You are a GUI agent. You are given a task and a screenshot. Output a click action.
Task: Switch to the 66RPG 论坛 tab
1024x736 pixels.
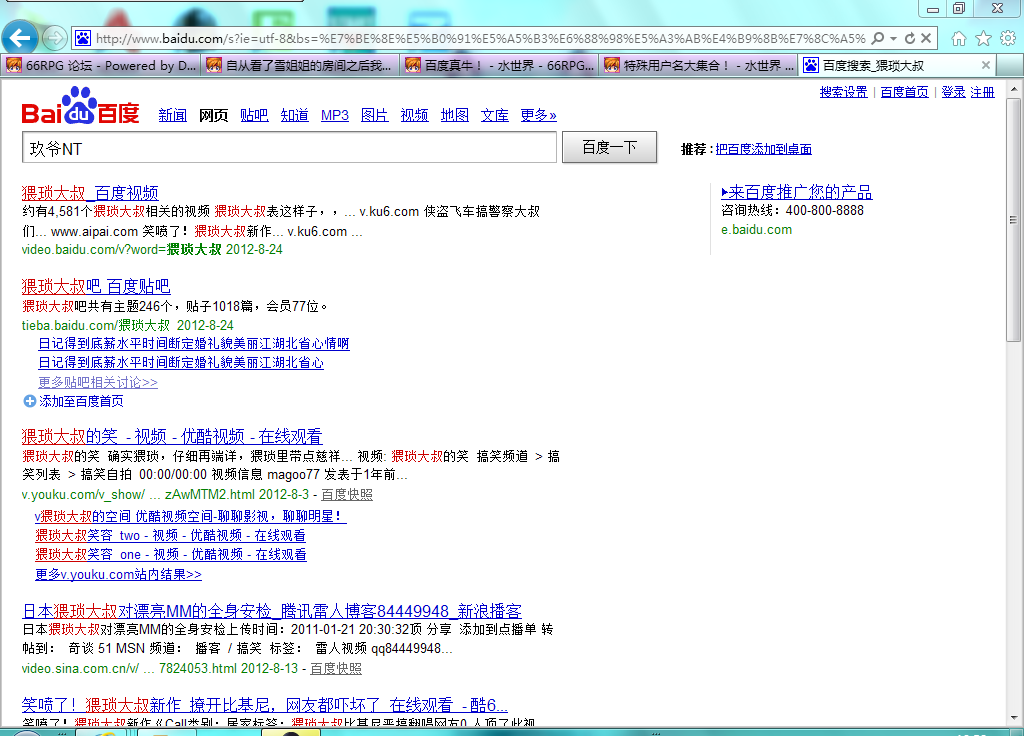(x=101, y=65)
